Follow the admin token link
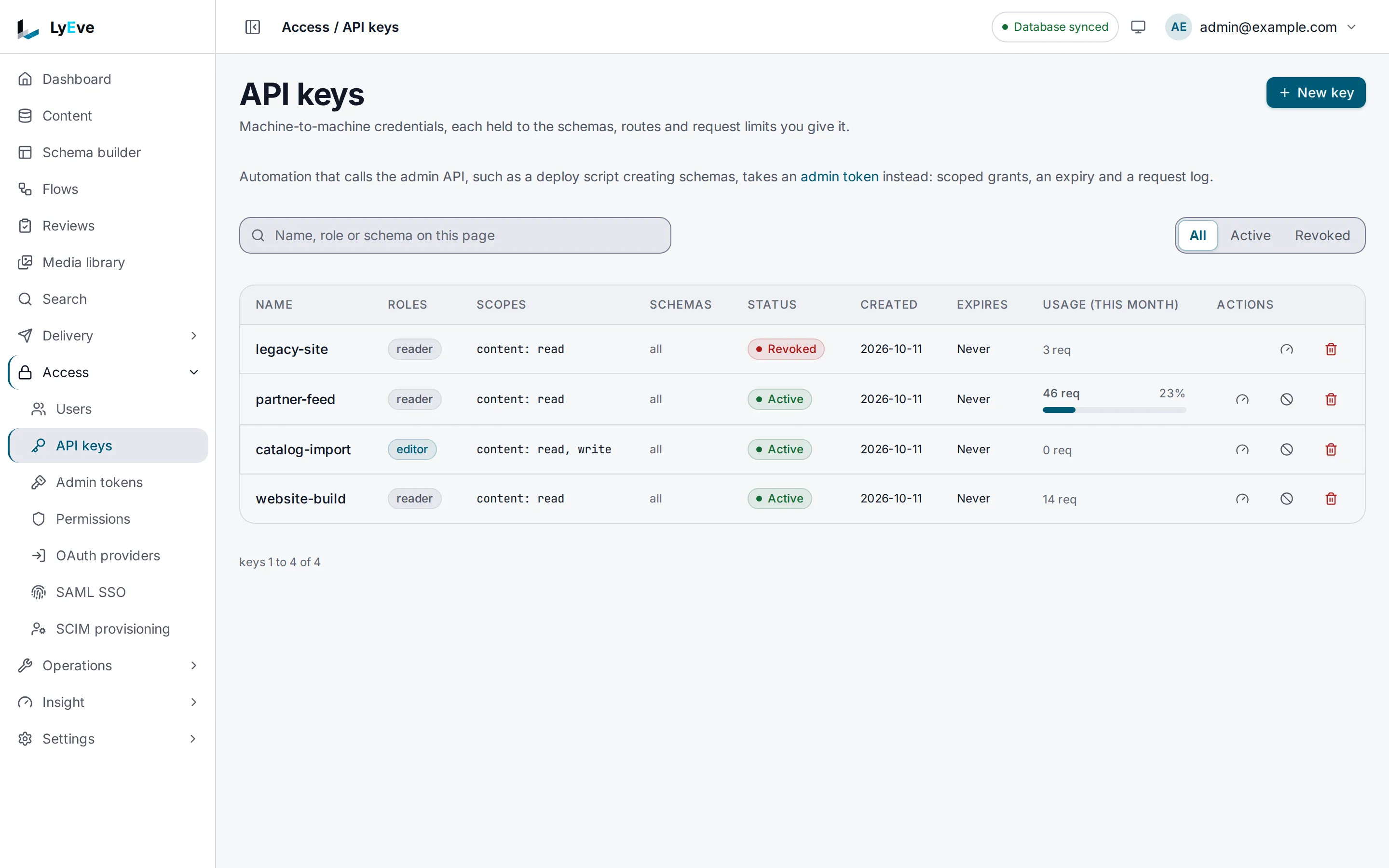The image size is (1389, 868). tap(839, 177)
